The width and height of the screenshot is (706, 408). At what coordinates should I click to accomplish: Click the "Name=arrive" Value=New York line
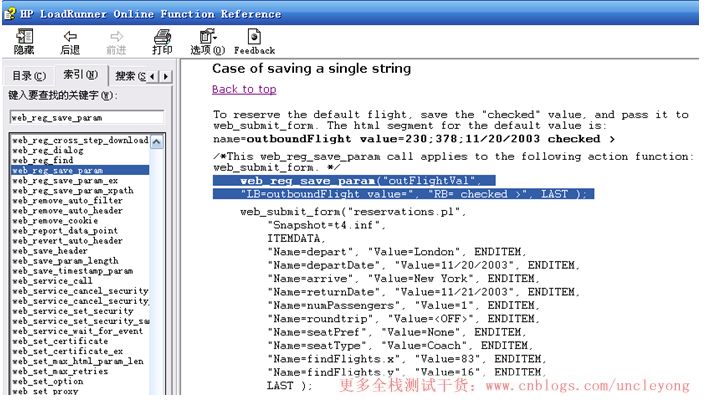[x=403, y=278]
